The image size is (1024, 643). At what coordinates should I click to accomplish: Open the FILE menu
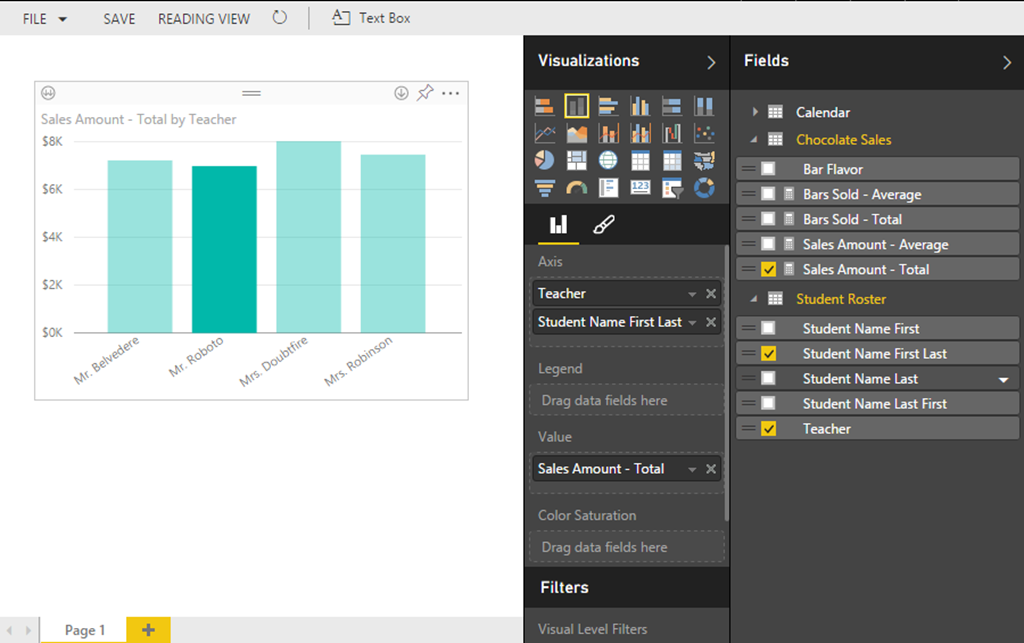pyautogui.click(x=44, y=18)
